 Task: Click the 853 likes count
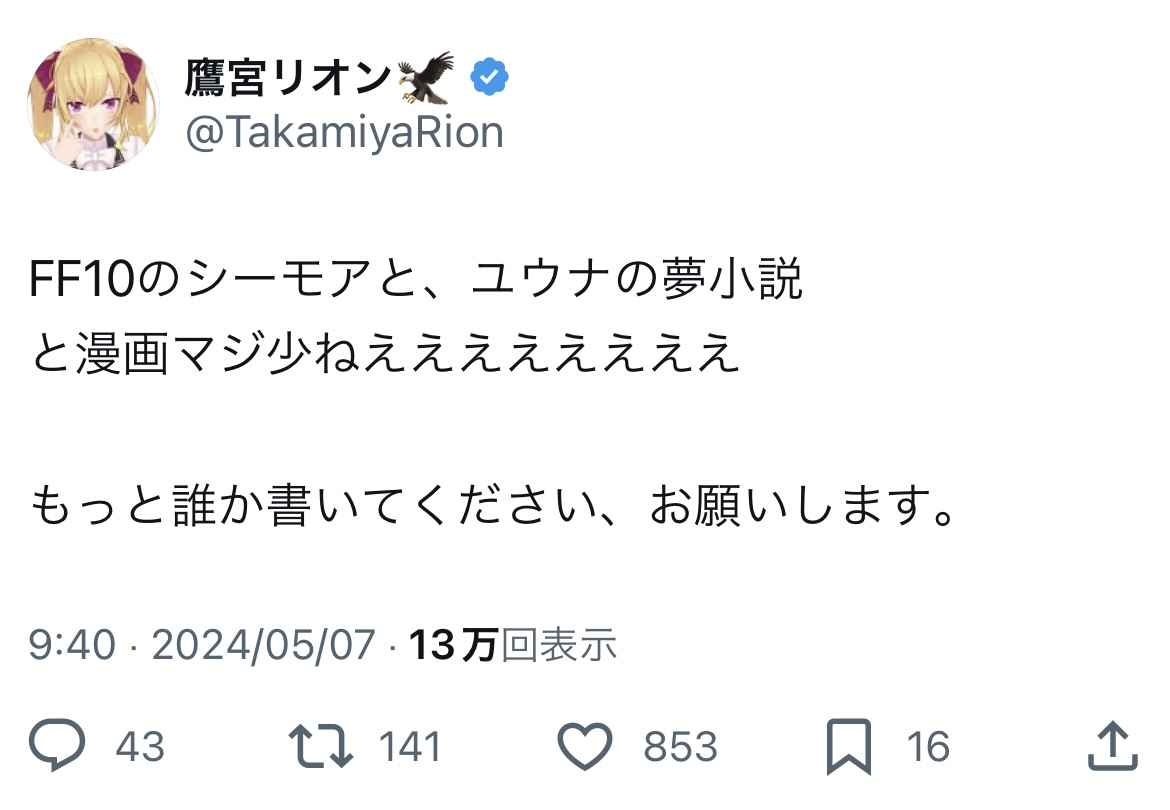point(680,747)
